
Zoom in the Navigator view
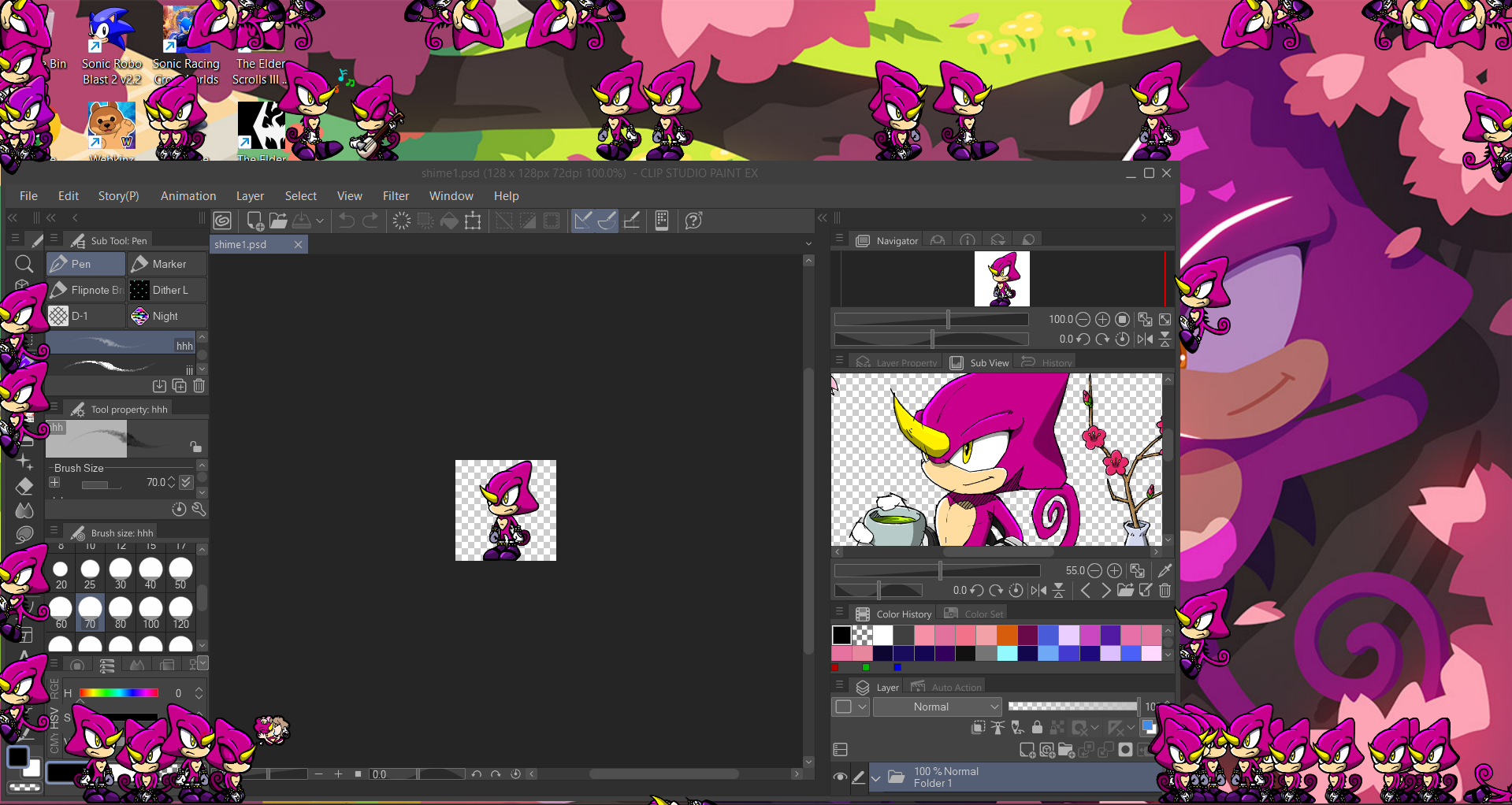[1102, 319]
